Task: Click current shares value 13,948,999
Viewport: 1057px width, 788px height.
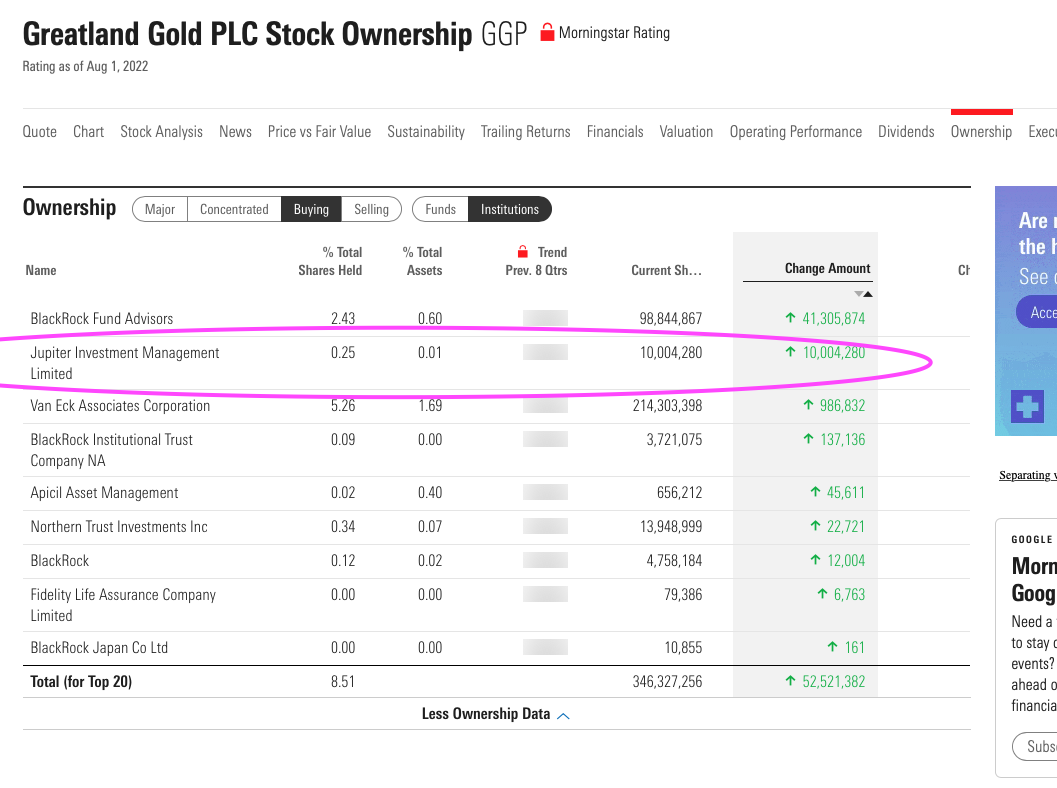Action: (671, 526)
